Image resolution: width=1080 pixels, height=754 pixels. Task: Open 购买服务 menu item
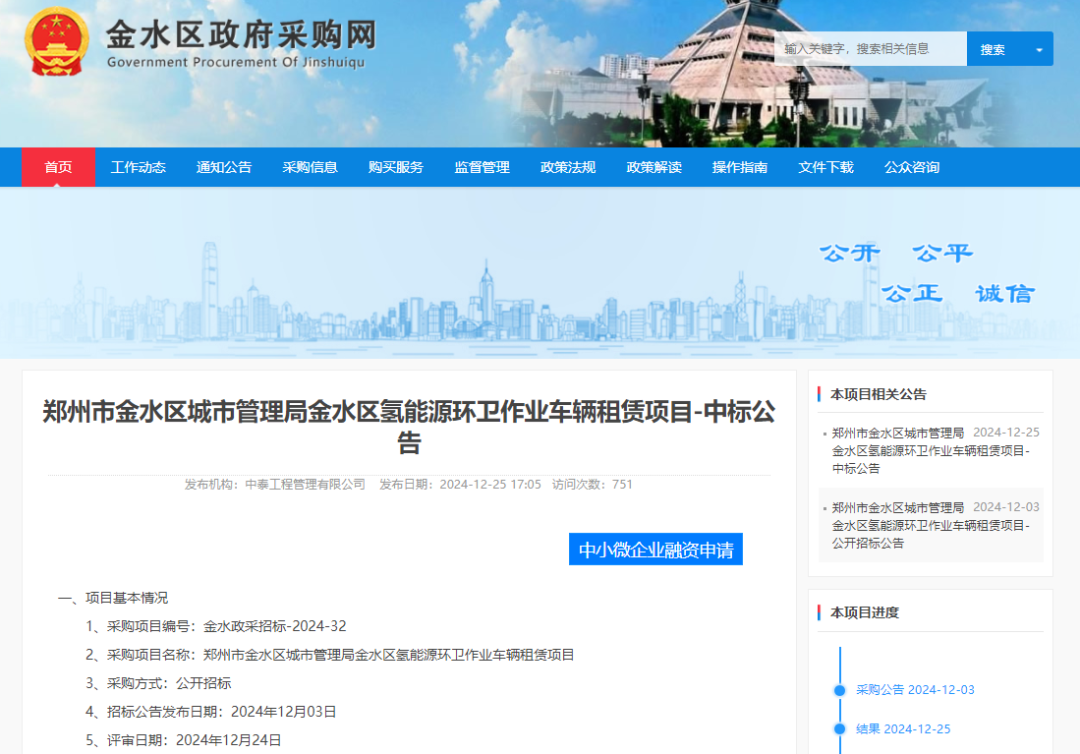pos(396,167)
